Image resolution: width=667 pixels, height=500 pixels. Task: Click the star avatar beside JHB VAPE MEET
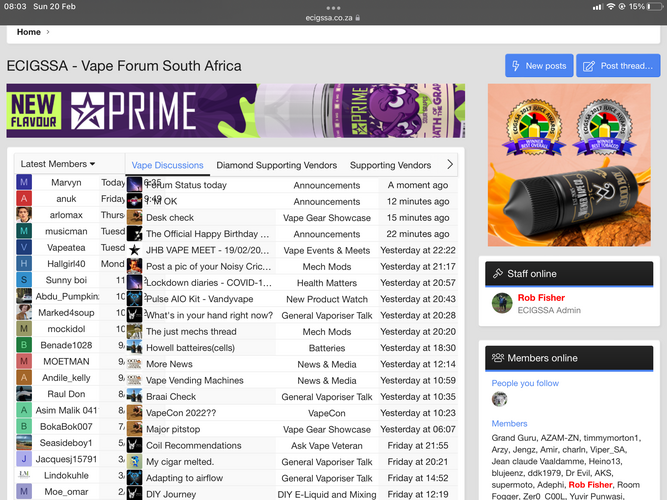(134, 250)
